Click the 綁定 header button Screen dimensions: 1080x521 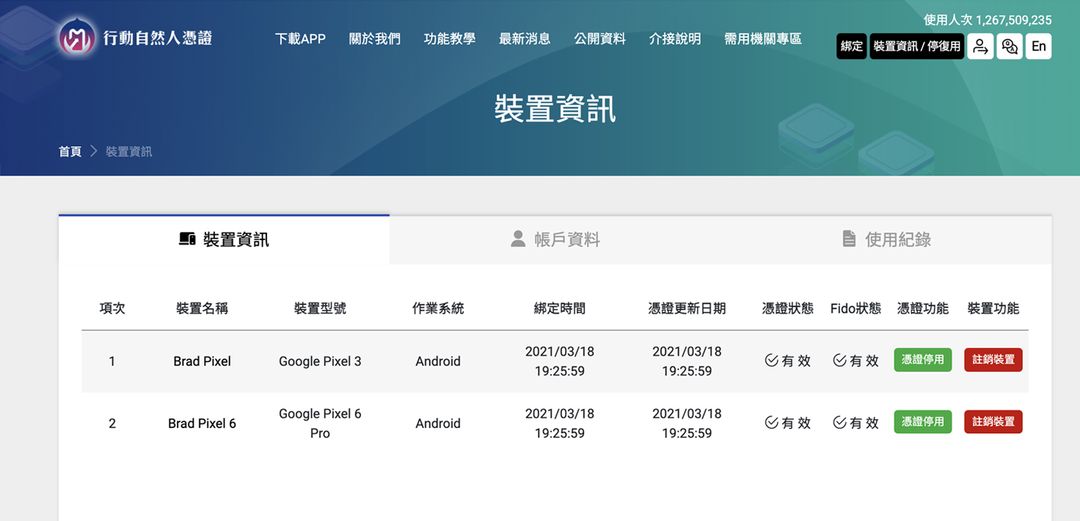[851, 46]
